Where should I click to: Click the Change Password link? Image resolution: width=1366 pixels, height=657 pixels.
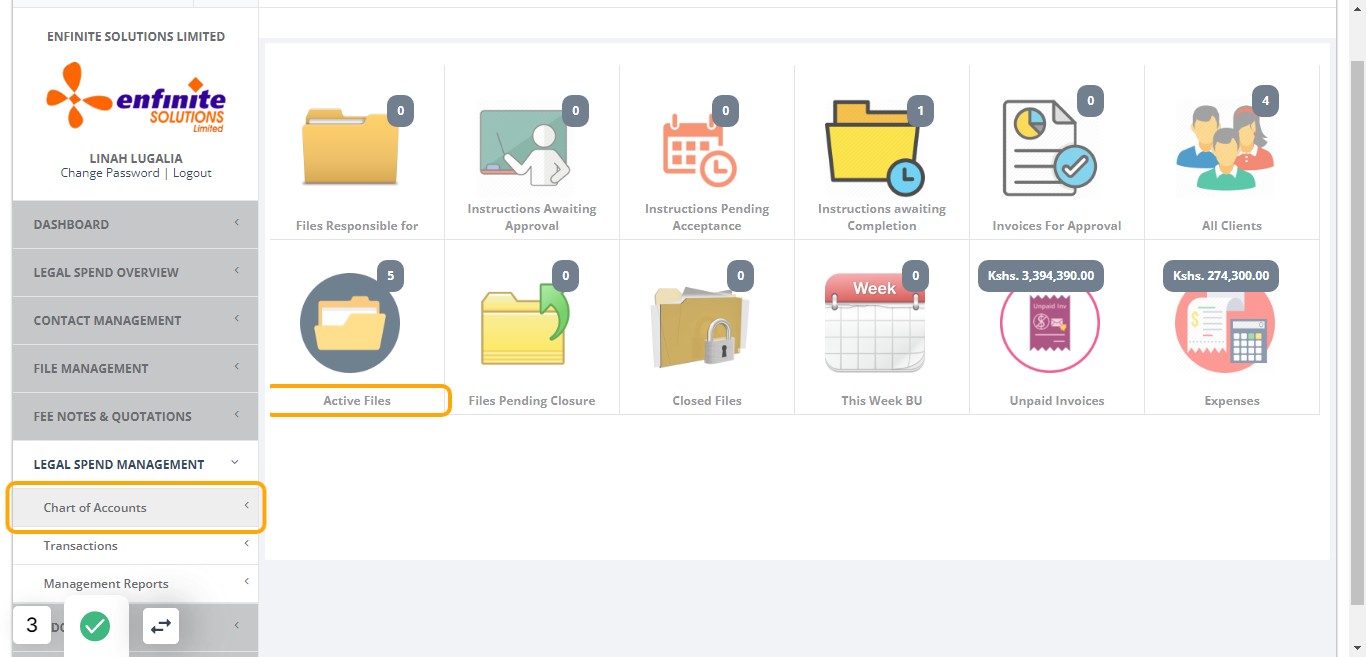click(110, 173)
